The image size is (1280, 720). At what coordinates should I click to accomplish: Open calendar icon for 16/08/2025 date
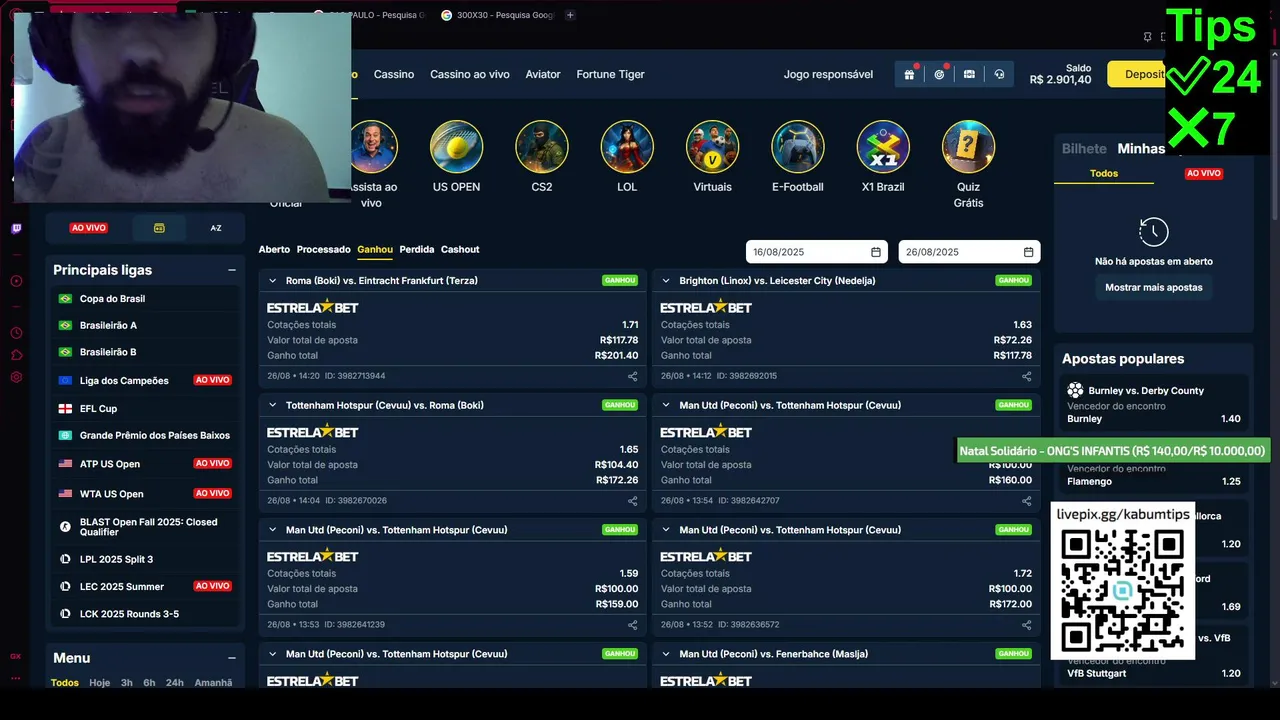click(x=876, y=252)
